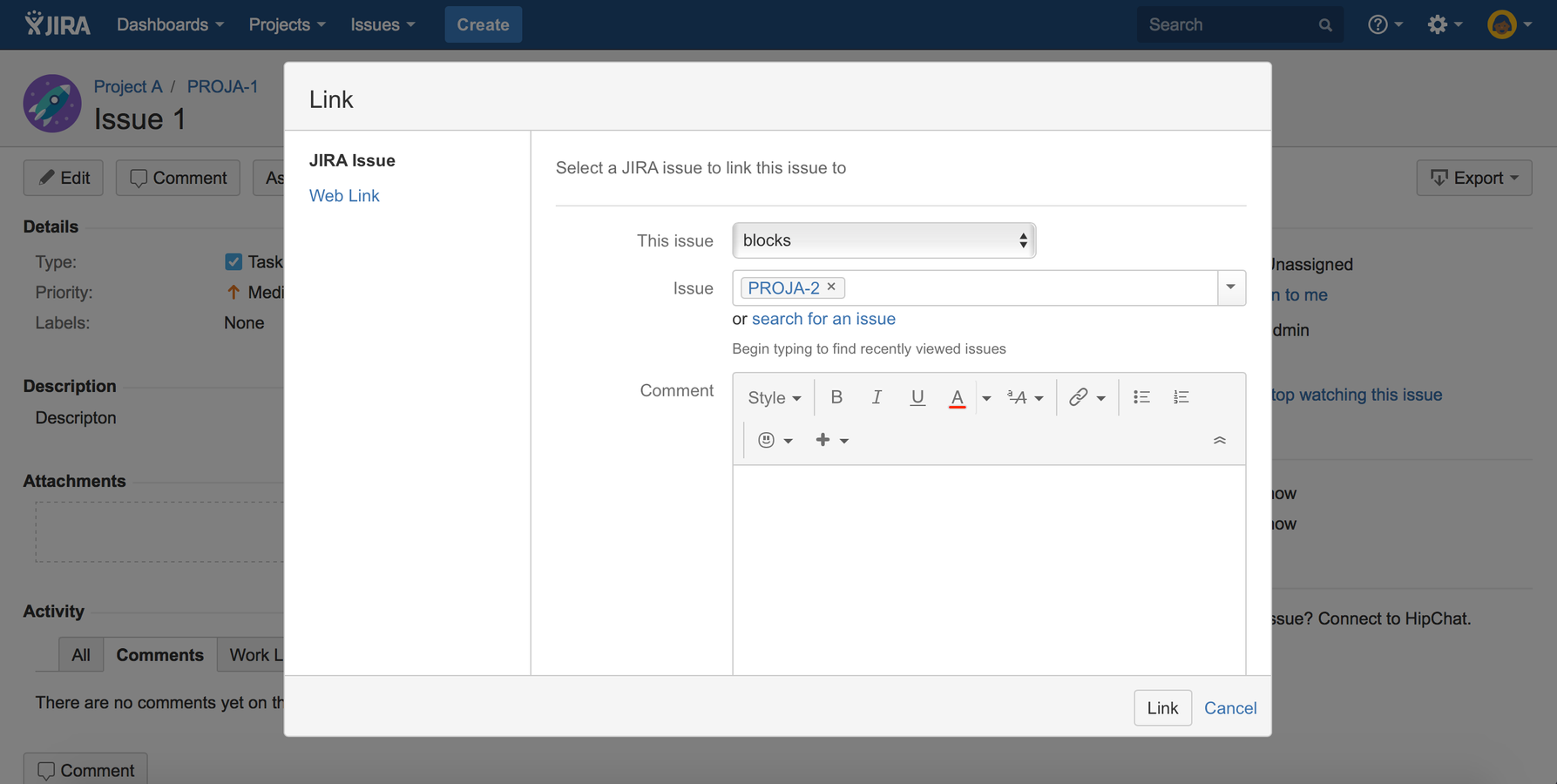Apply red text color button
The width and height of the screenshot is (1557, 784).
point(957,397)
